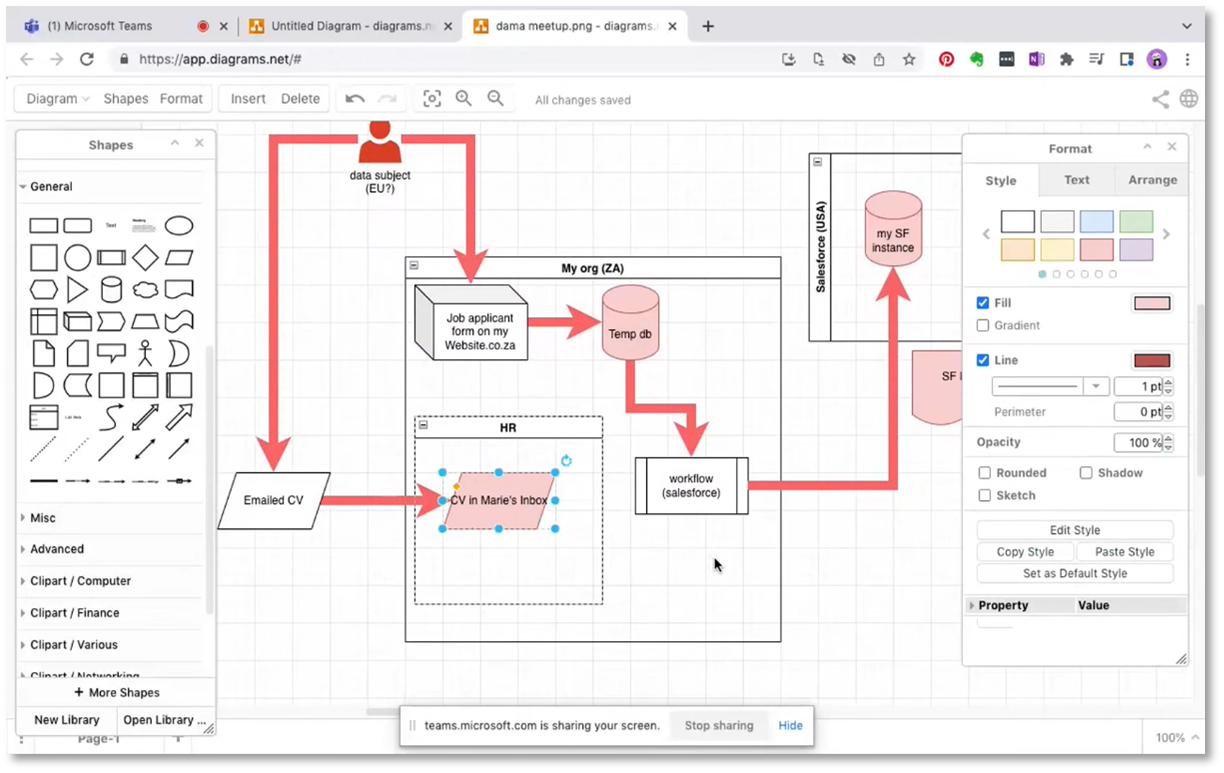Click Set as Default Style
1224x773 pixels.
(1075, 573)
